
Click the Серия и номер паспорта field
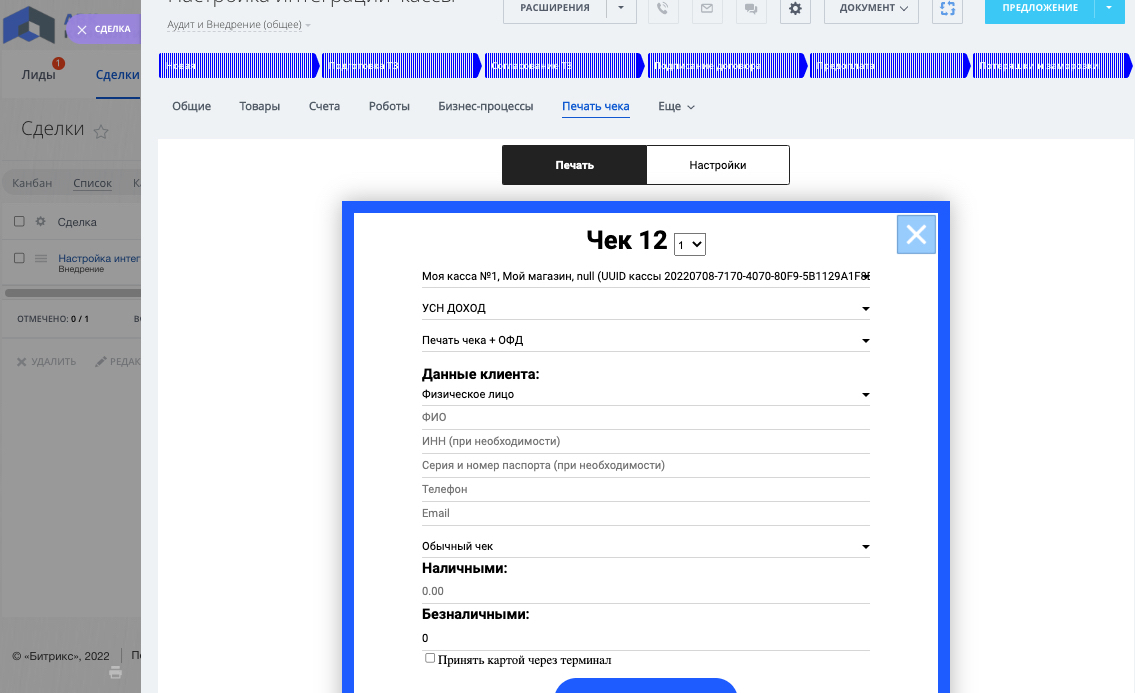coord(646,466)
